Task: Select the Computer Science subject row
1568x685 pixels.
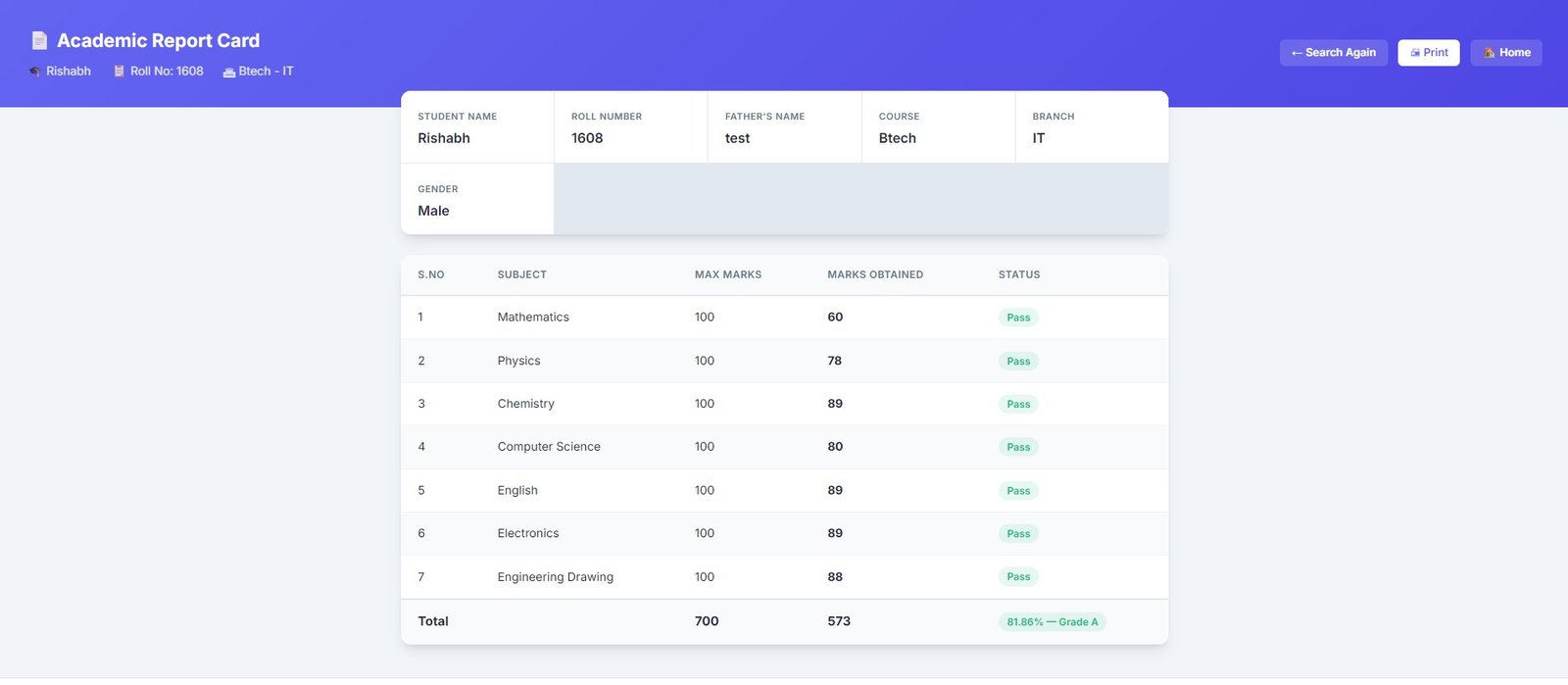Action: (549, 447)
